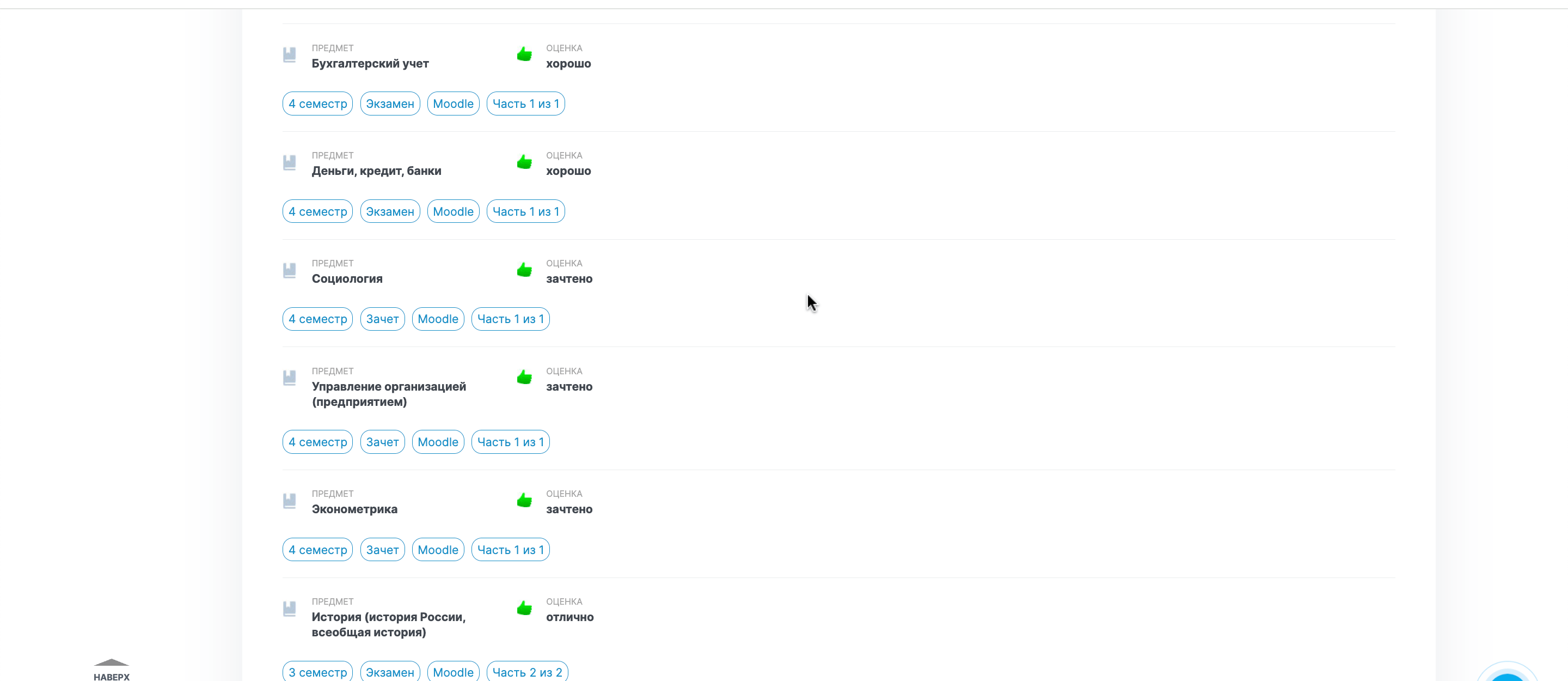Click the отлично grade for История
This screenshot has width=1568, height=681.
coord(569,617)
